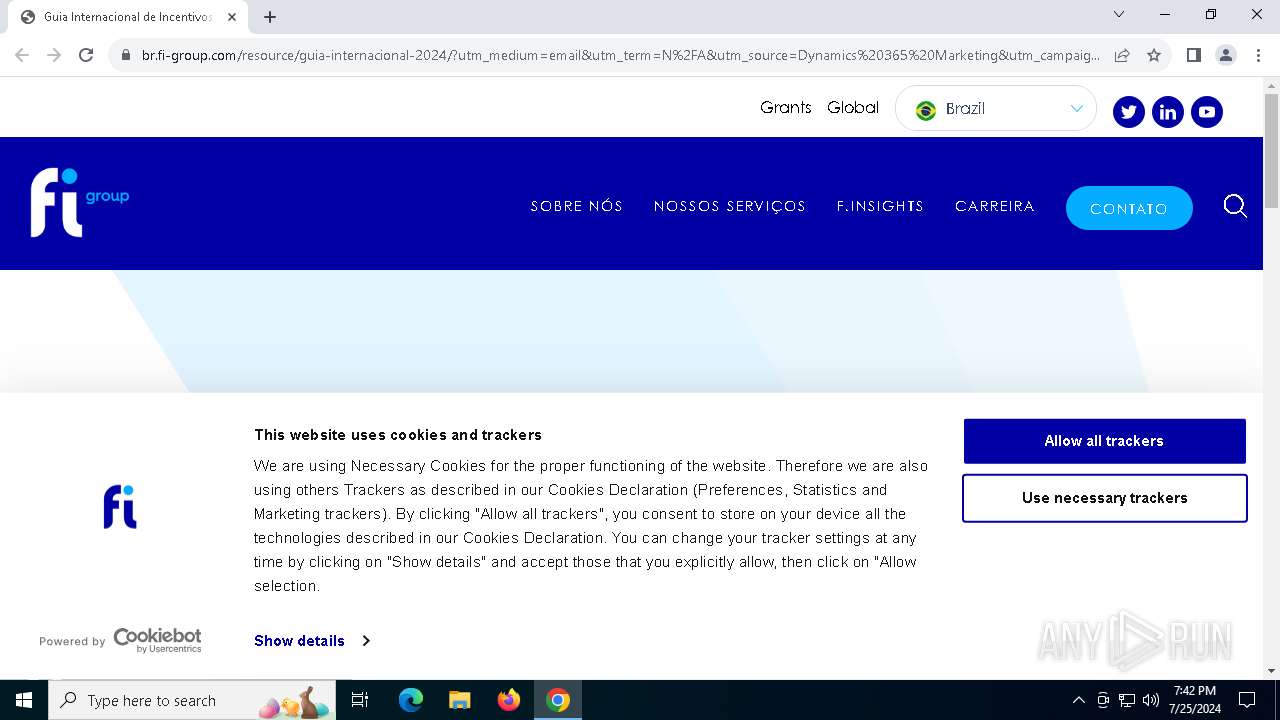The width and height of the screenshot is (1280, 720).
Task: Open network settings tray icon
Action: (1127, 700)
